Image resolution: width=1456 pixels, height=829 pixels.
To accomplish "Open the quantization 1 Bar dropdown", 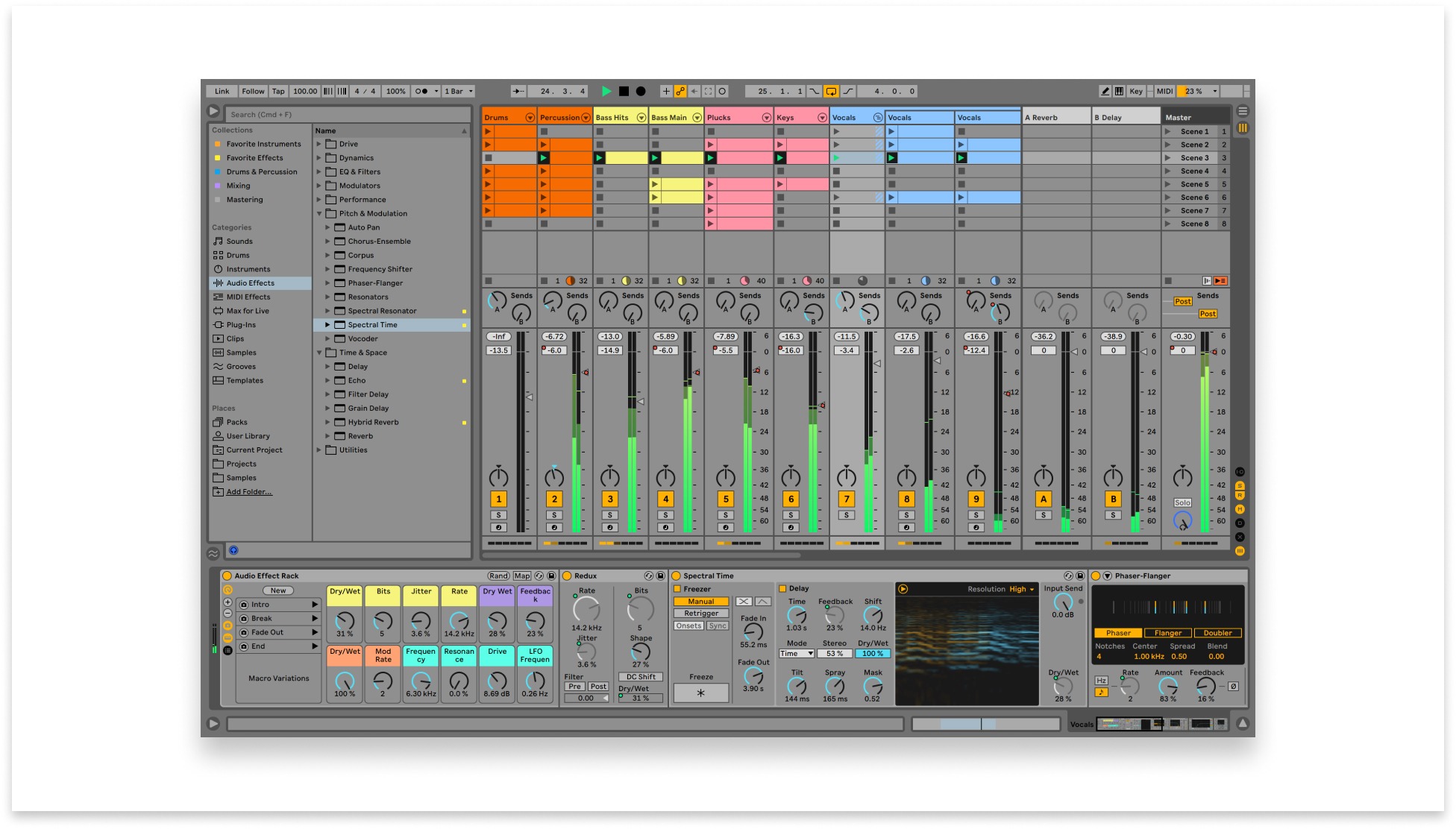I will [459, 92].
